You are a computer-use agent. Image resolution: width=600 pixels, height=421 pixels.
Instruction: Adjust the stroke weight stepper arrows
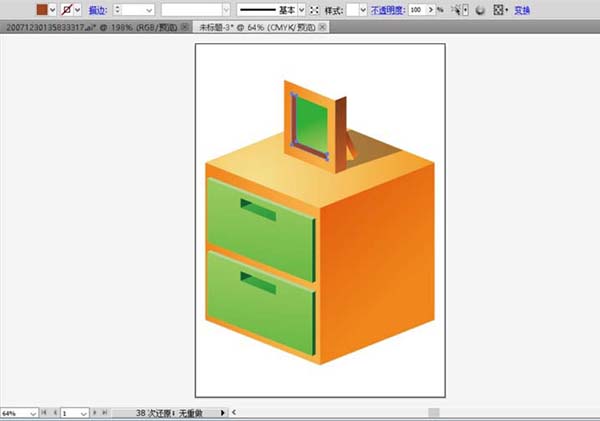point(117,10)
